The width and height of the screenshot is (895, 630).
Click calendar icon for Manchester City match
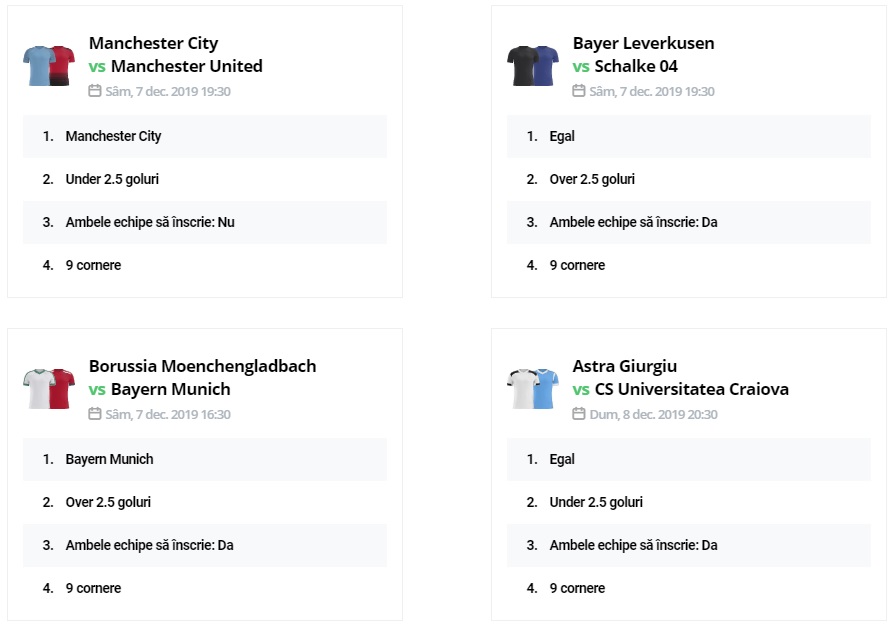point(95,91)
